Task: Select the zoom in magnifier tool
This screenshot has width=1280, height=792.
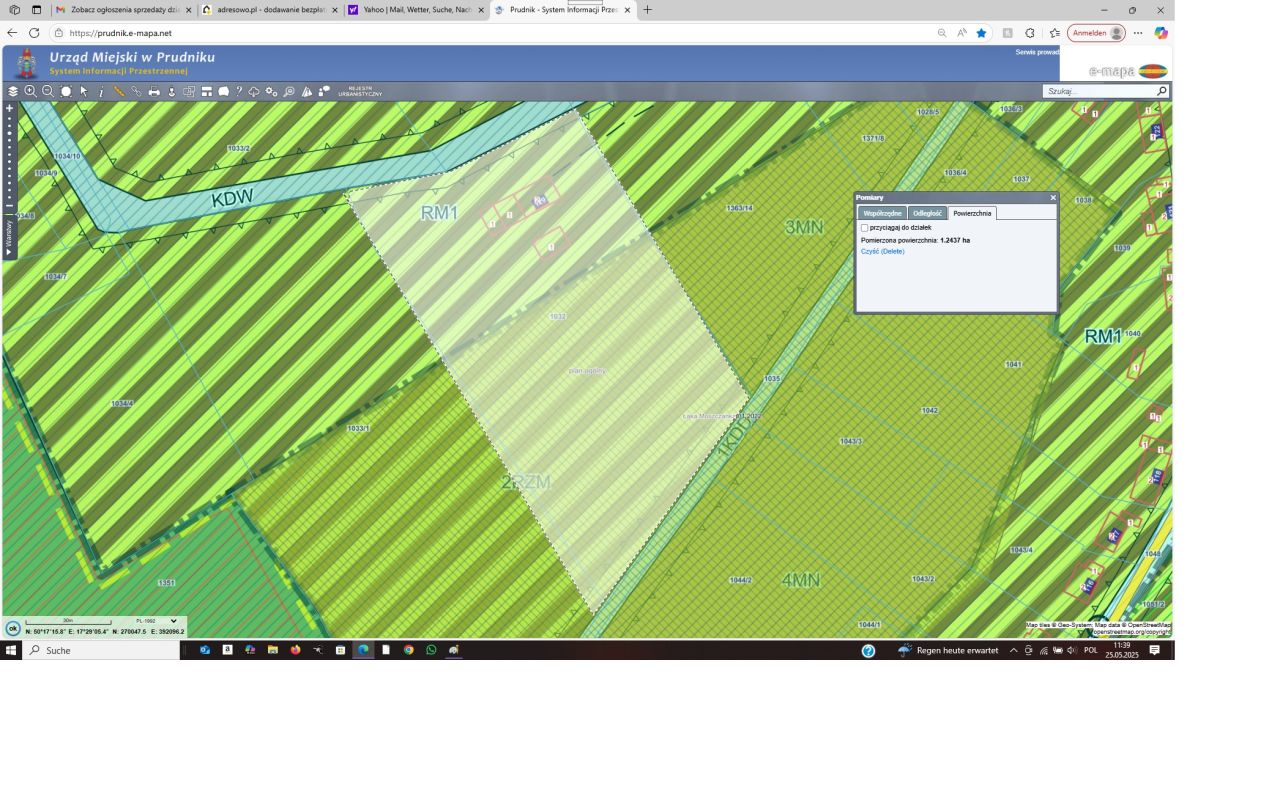Action: (30, 91)
